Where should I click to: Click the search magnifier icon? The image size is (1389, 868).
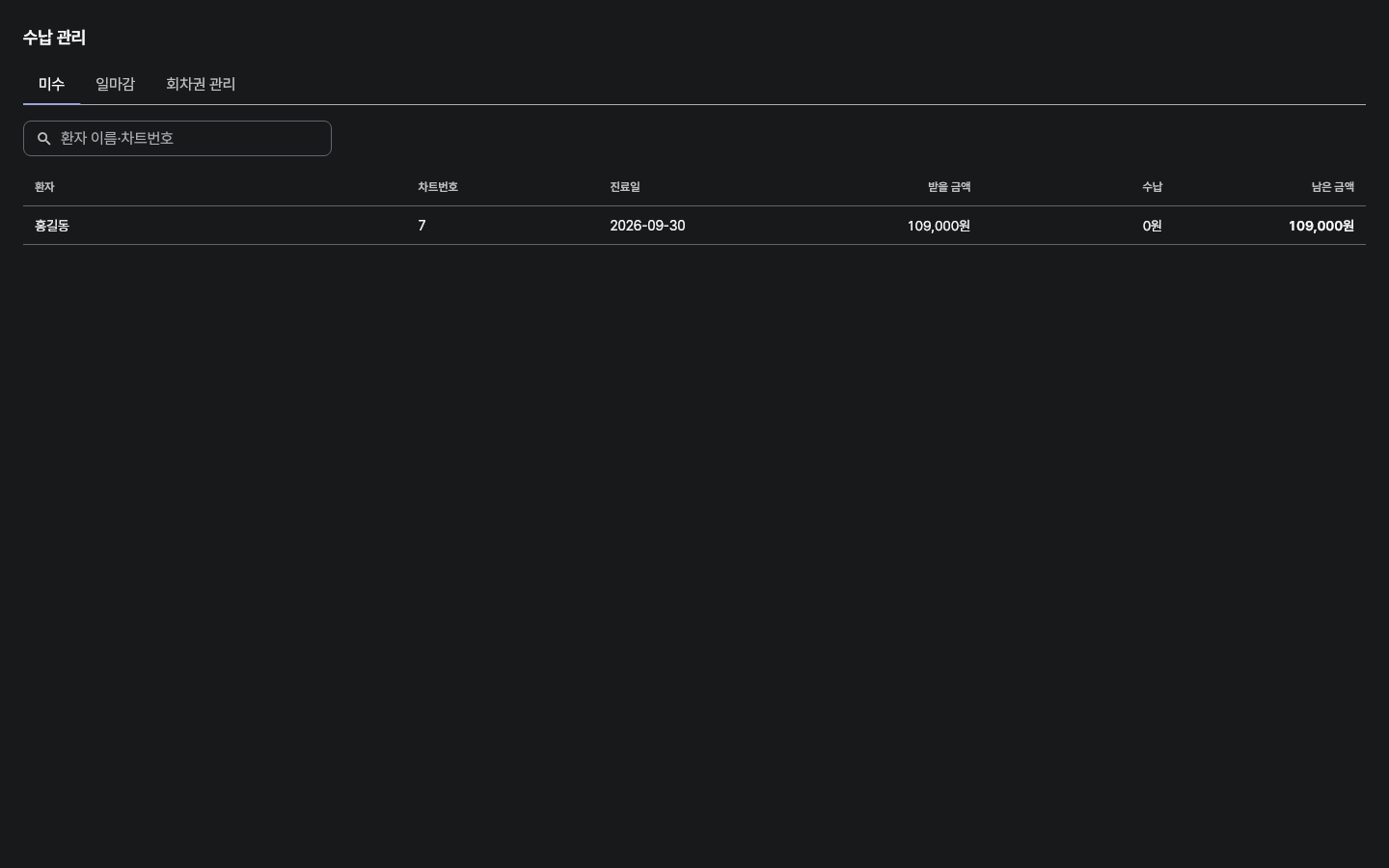click(43, 139)
